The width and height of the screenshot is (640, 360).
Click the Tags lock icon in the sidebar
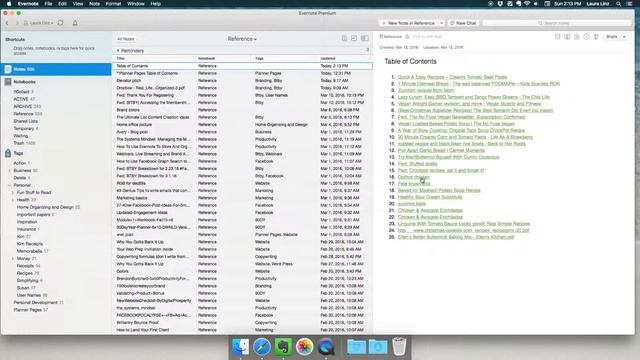pyautogui.click(x=8, y=153)
